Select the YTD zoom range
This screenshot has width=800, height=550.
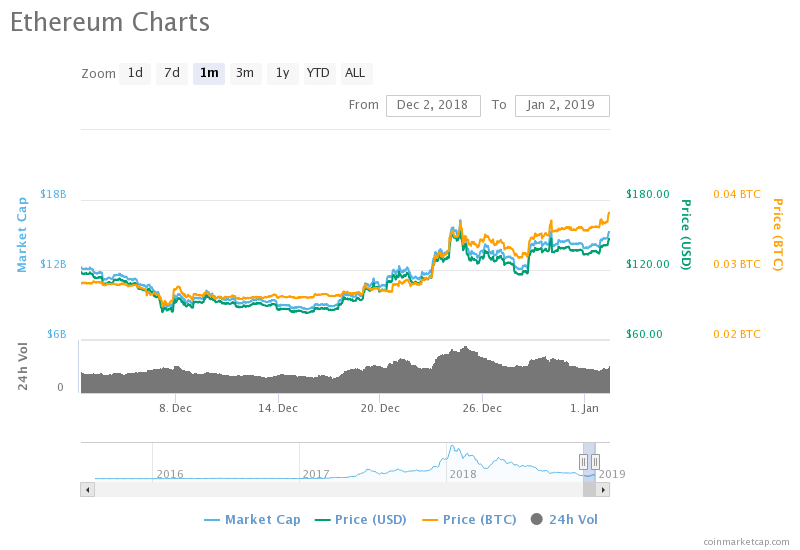319,73
